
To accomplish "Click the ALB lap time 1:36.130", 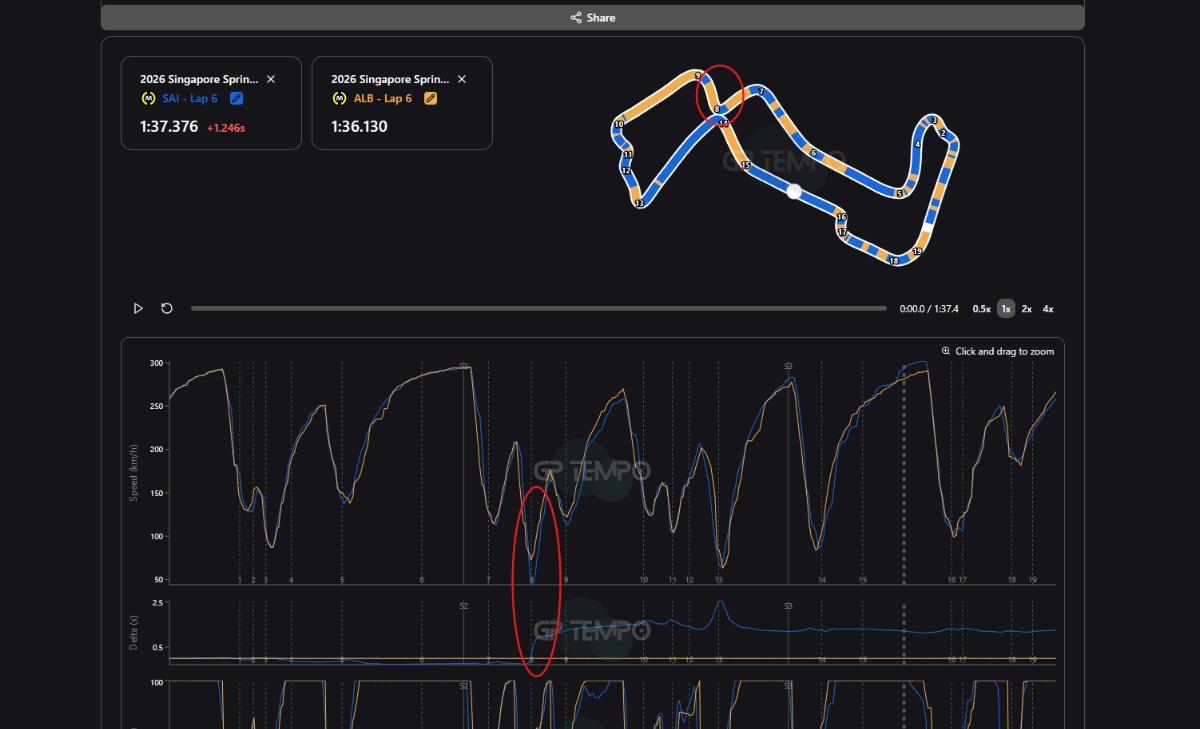I will click(359, 127).
